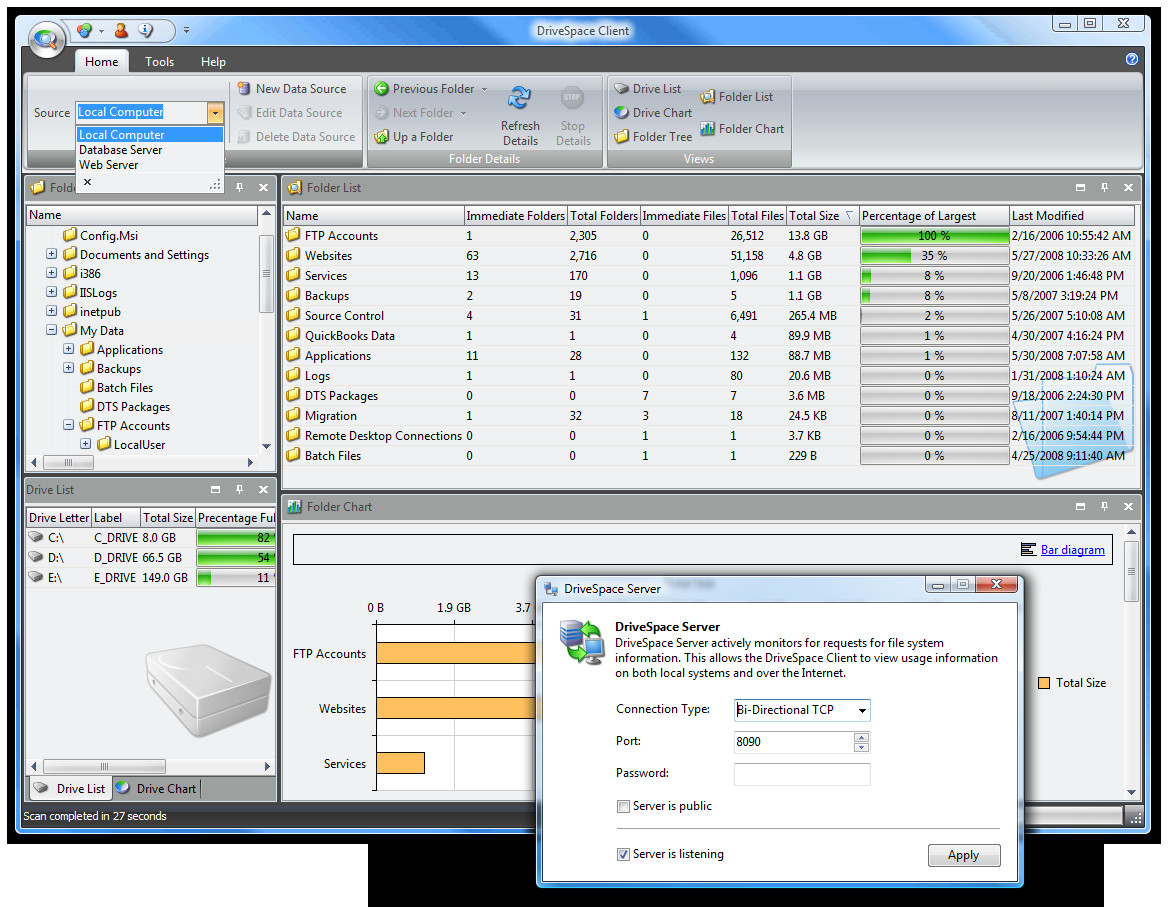Click the Folder Tree vertical scrollbar thumb

266,274
